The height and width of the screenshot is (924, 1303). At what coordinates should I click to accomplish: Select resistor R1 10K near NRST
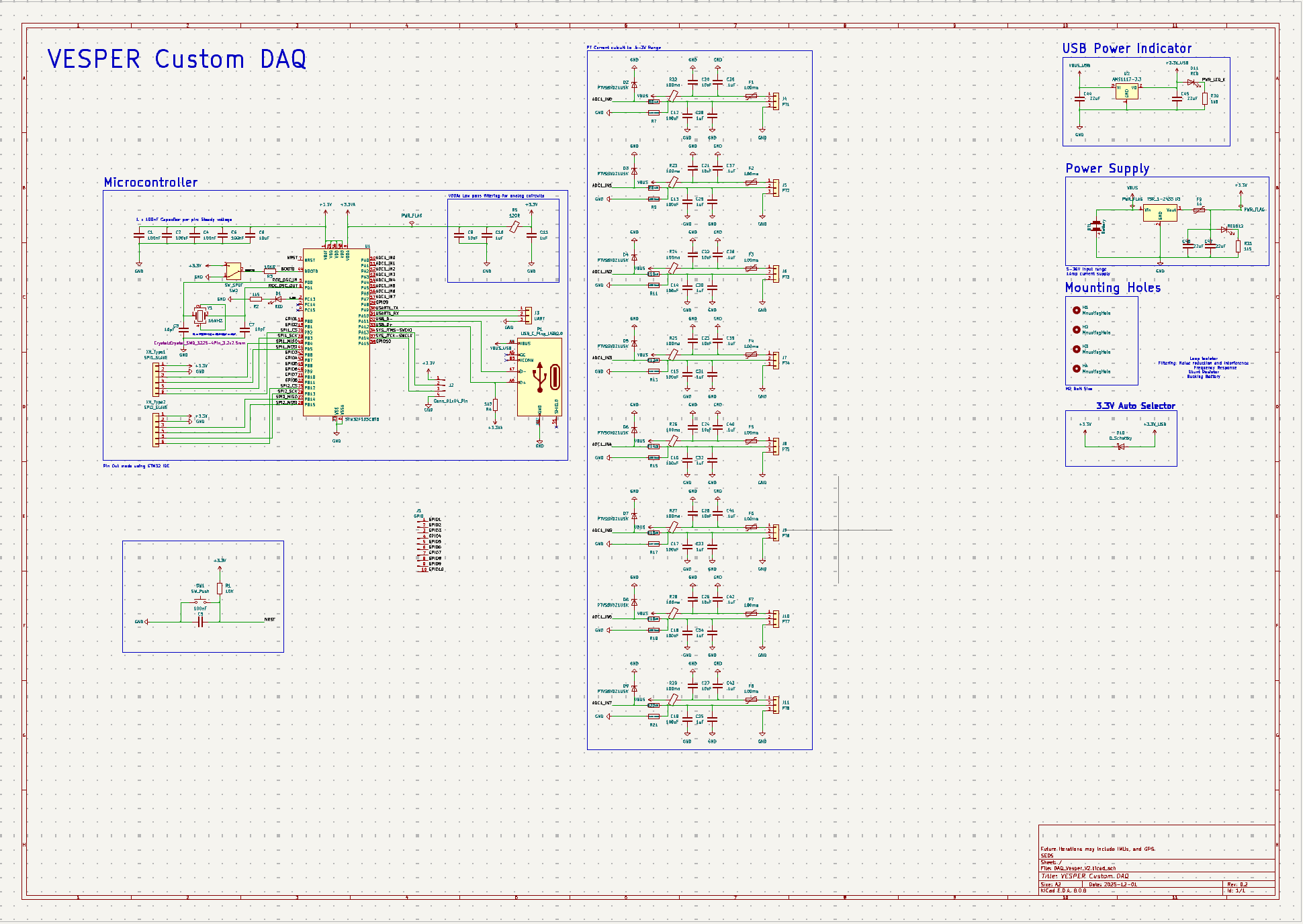point(220,589)
